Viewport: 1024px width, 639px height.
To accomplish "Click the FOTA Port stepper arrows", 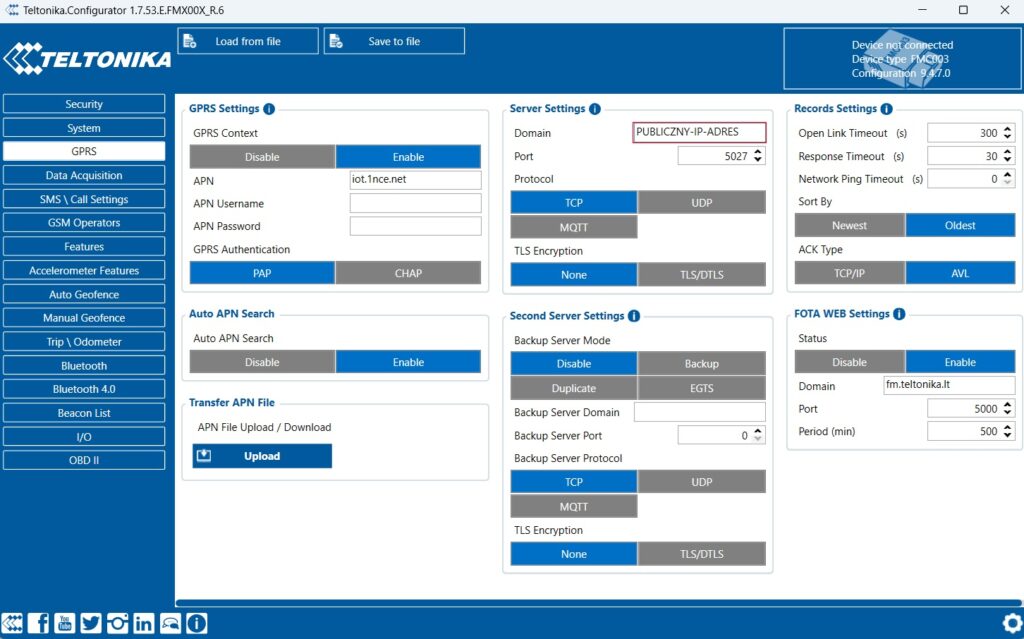I will point(1008,408).
